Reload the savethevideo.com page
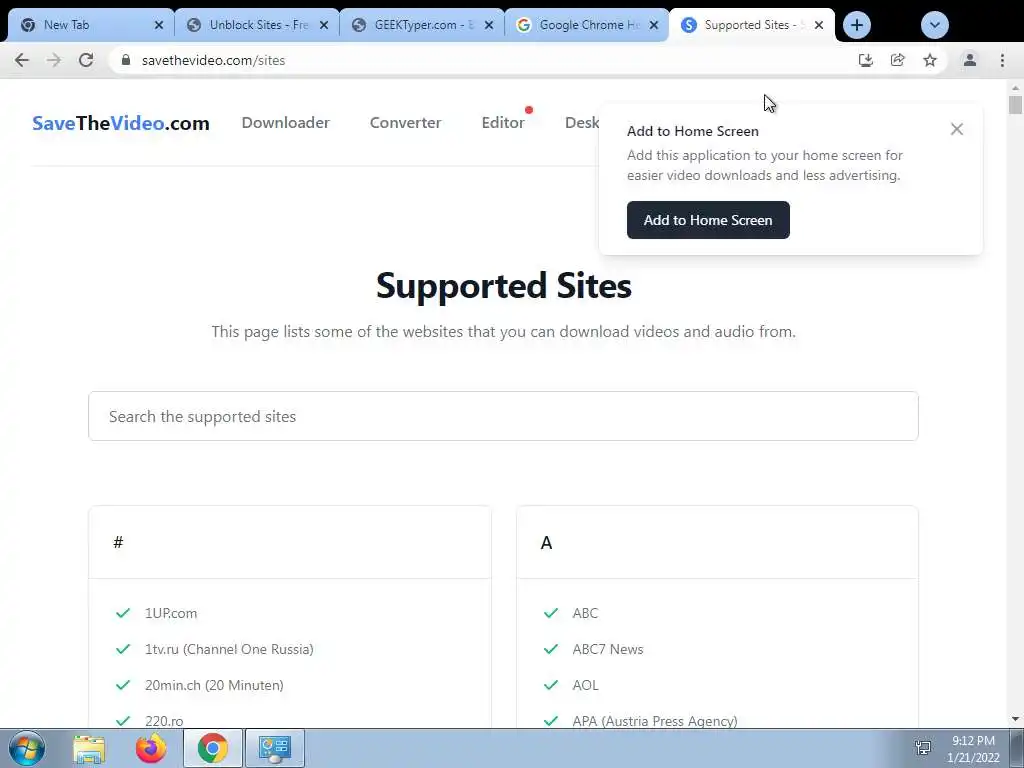1024x768 pixels. point(86,60)
